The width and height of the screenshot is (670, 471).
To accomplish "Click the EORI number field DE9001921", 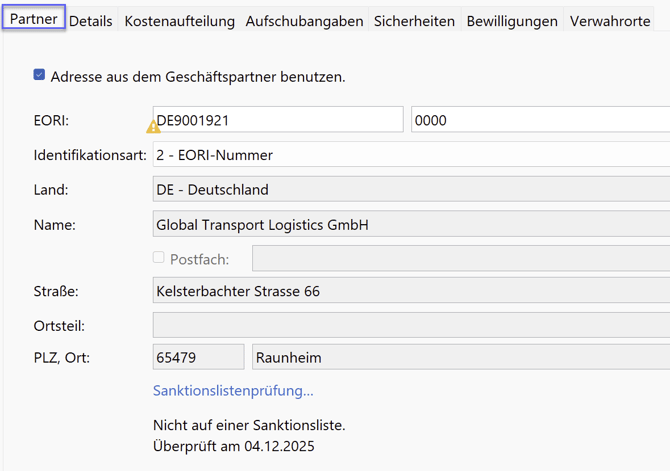I will (x=280, y=120).
